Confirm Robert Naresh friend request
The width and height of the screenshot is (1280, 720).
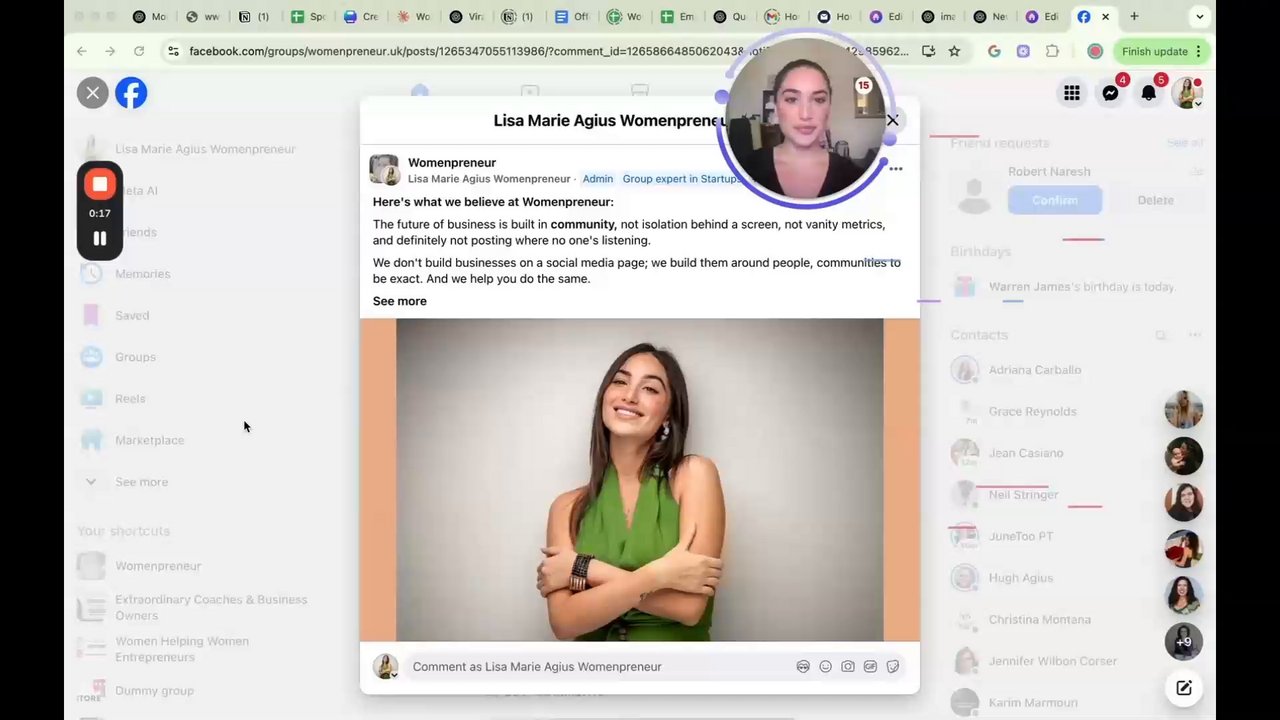1055,200
